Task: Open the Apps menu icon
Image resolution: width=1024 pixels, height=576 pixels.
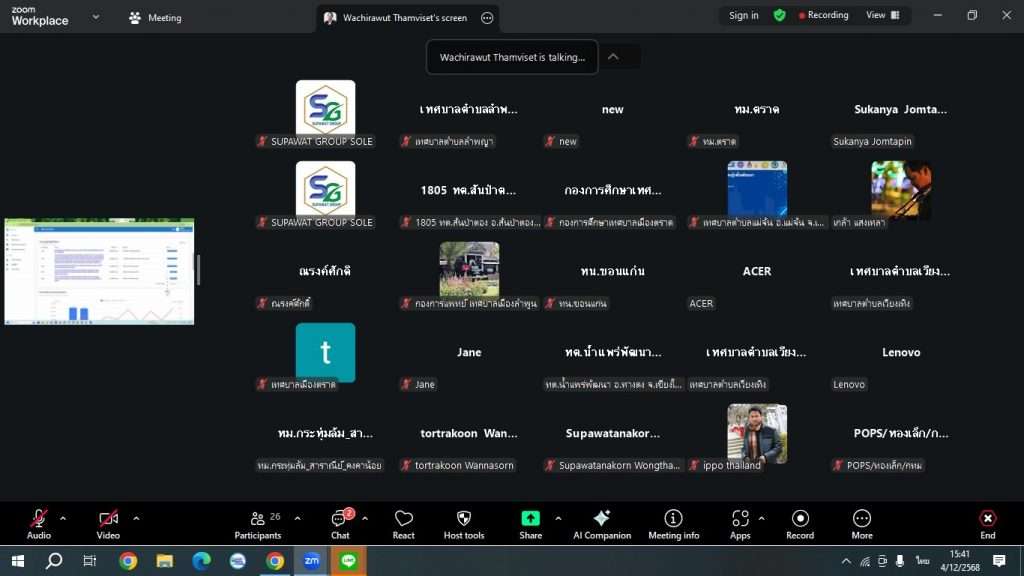Action: (740, 523)
